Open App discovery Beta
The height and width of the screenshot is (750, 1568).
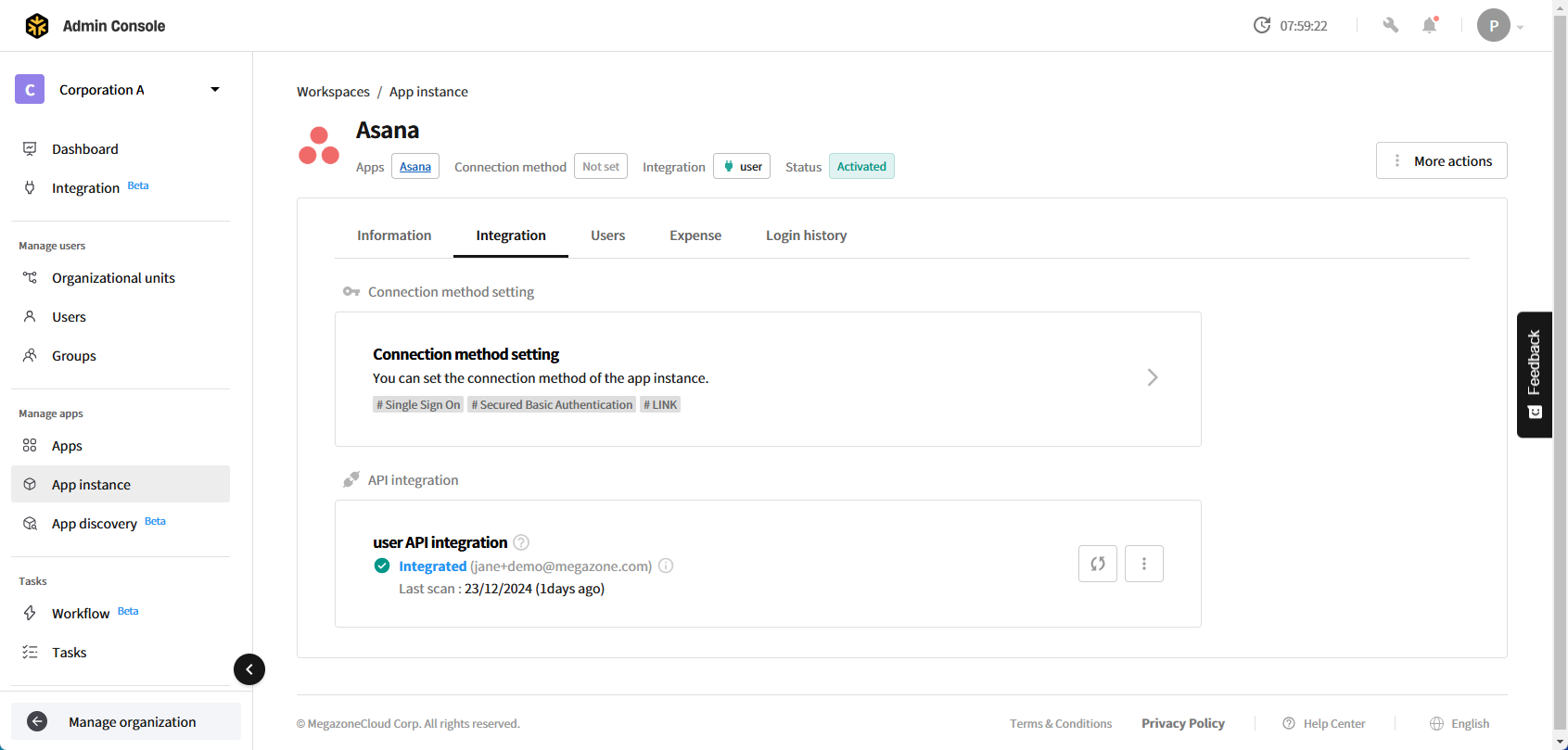(121, 524)
